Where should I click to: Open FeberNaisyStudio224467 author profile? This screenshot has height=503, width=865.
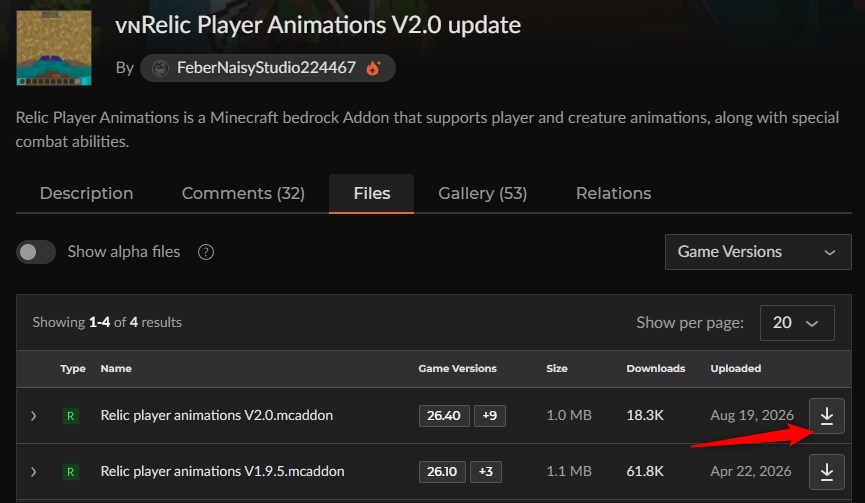click(268, 68)
